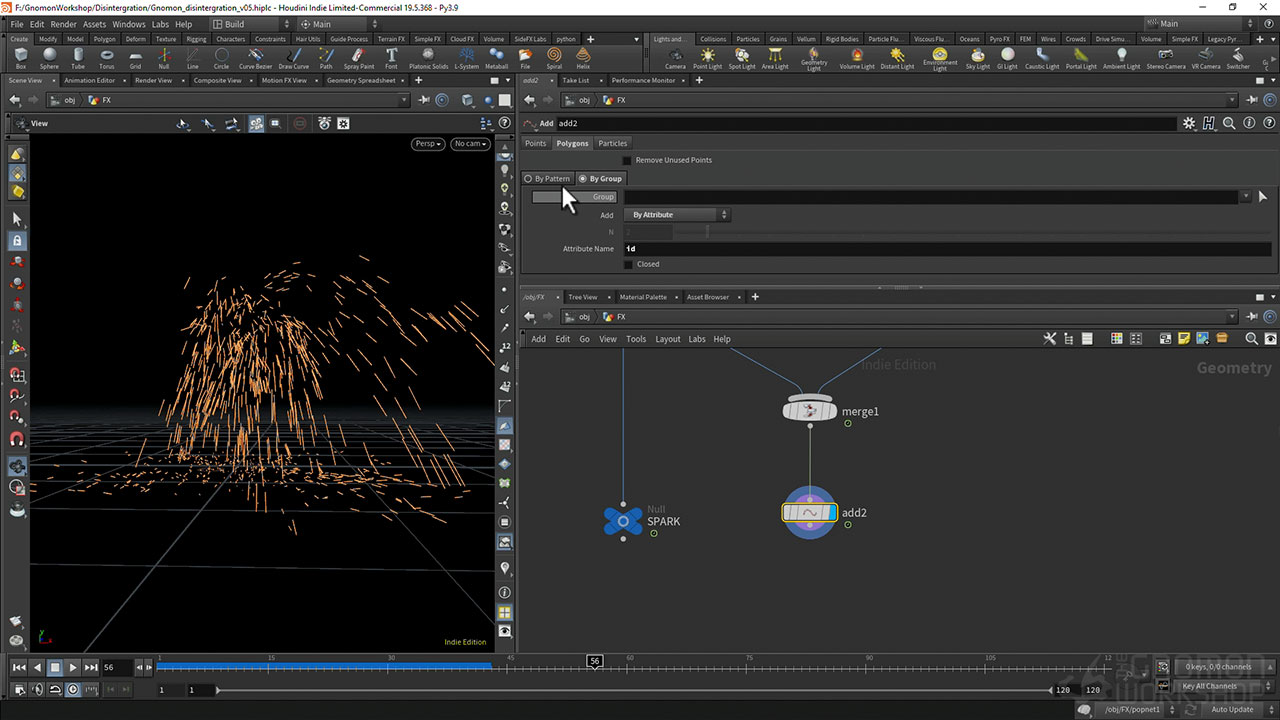1280x720 pixels.
Task: Open Layout menu in network editor
Action: point(667,339)
